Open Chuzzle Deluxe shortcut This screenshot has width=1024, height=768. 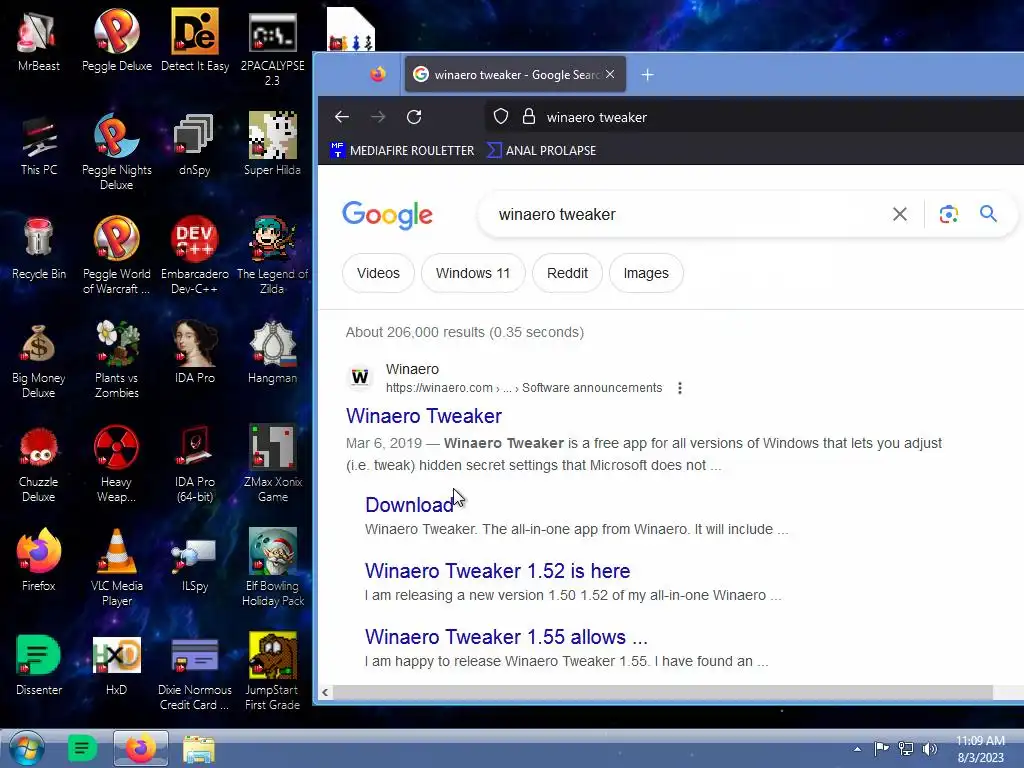[39, 463]
